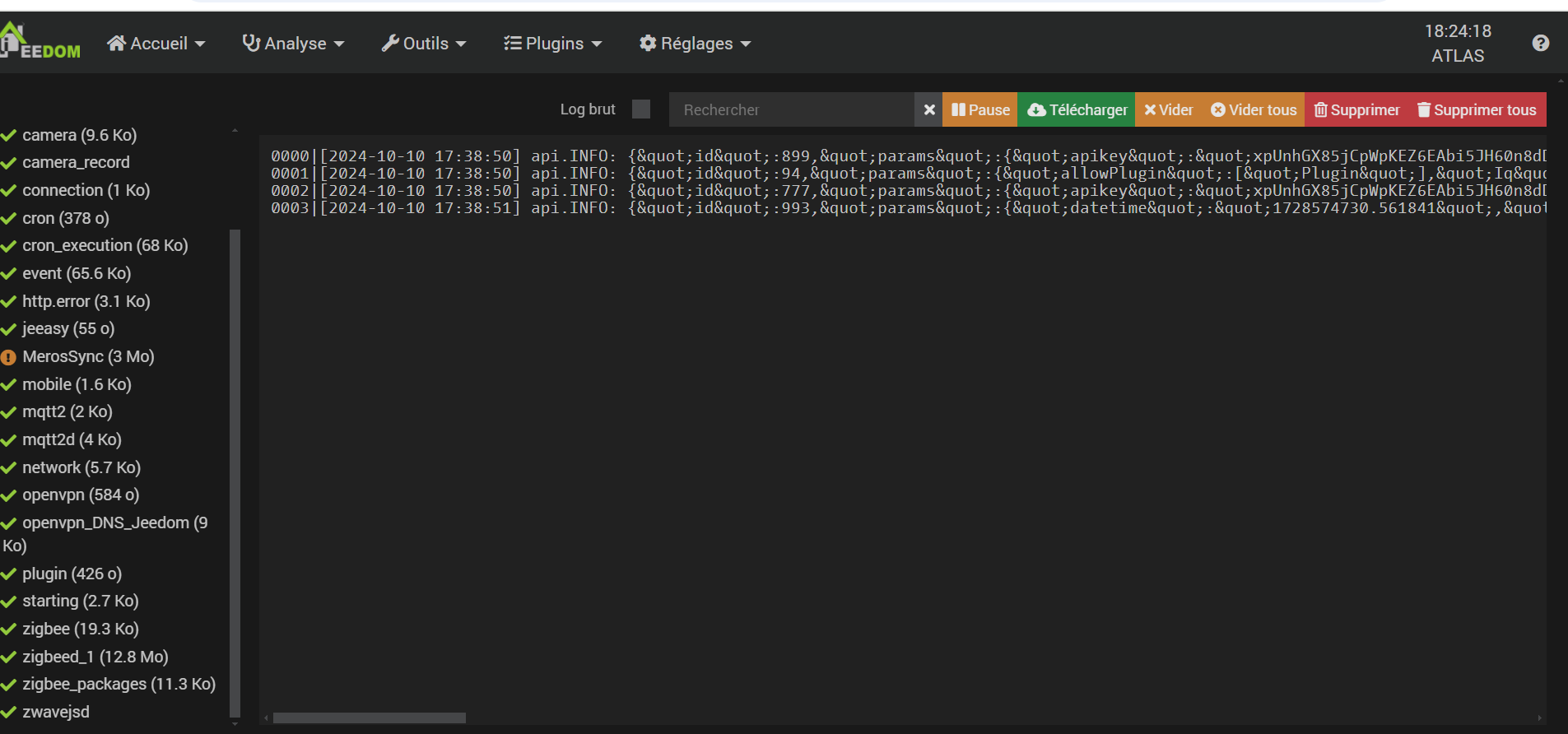Open the Réglages dropdown menu
The image size is (1568, 734).
click(x=696, y=44)
